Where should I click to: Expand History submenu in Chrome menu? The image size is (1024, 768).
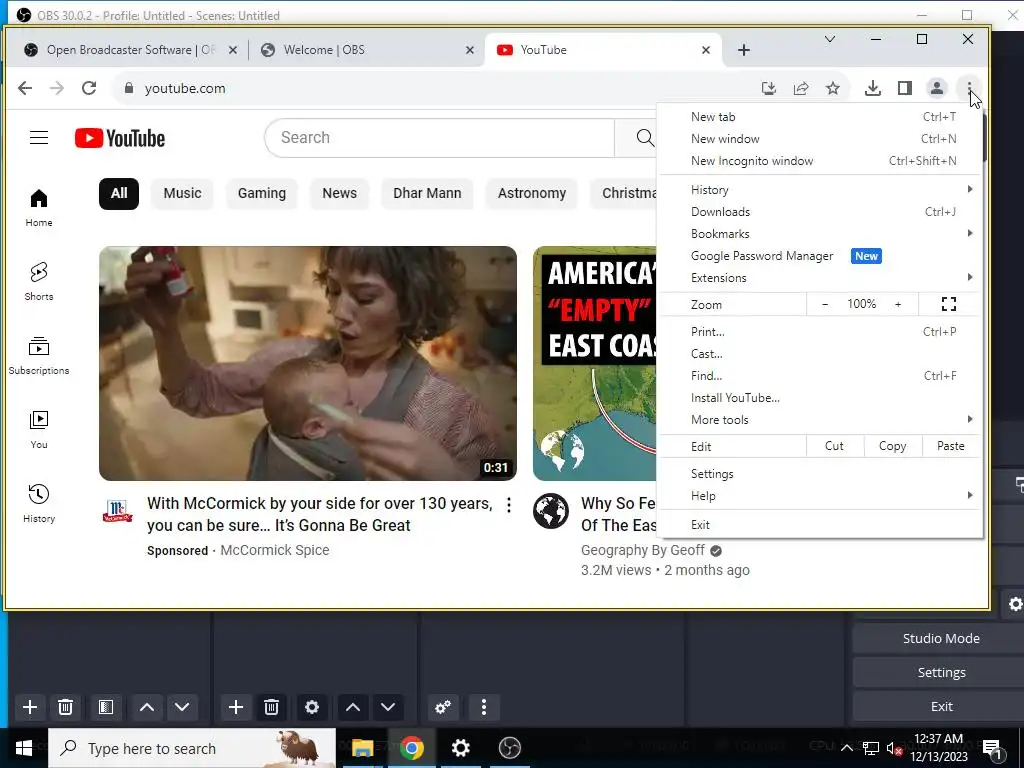[820, 189]
